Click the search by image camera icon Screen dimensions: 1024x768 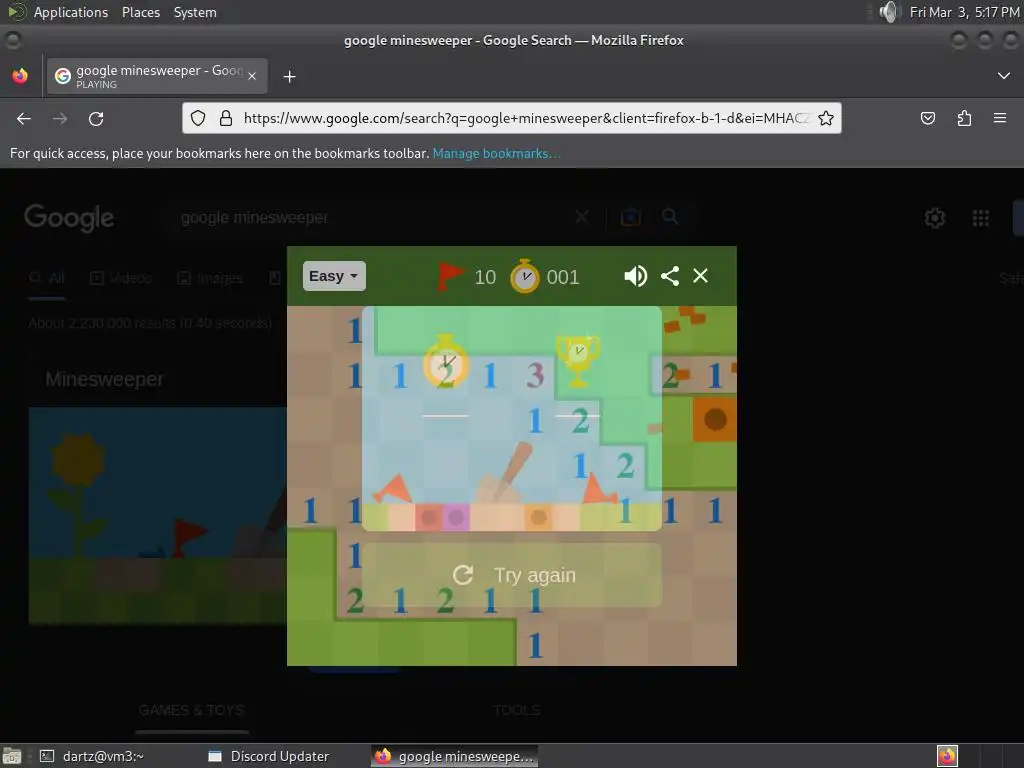coord(631,217)
